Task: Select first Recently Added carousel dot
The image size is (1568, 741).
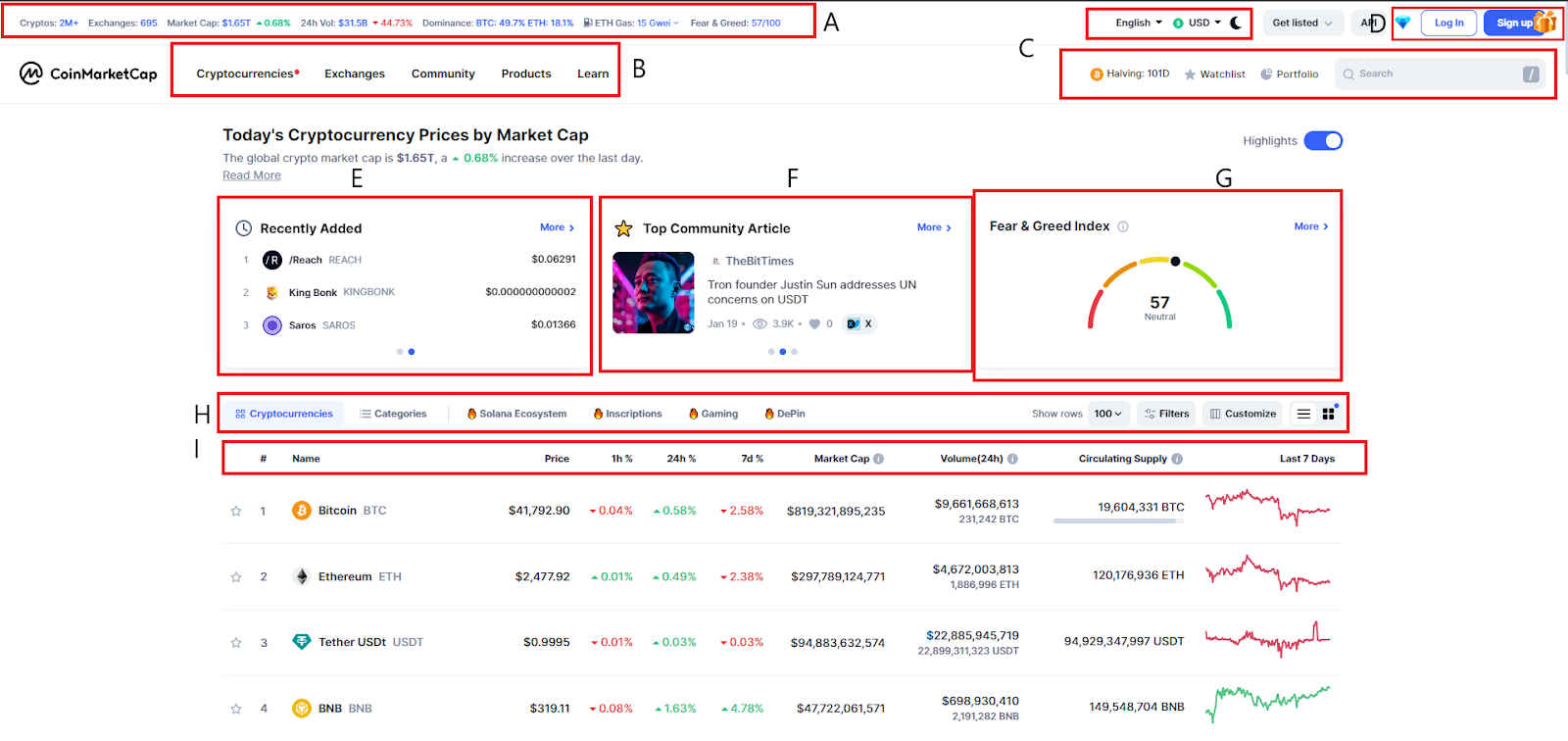Action: click(x=400, y=351)
